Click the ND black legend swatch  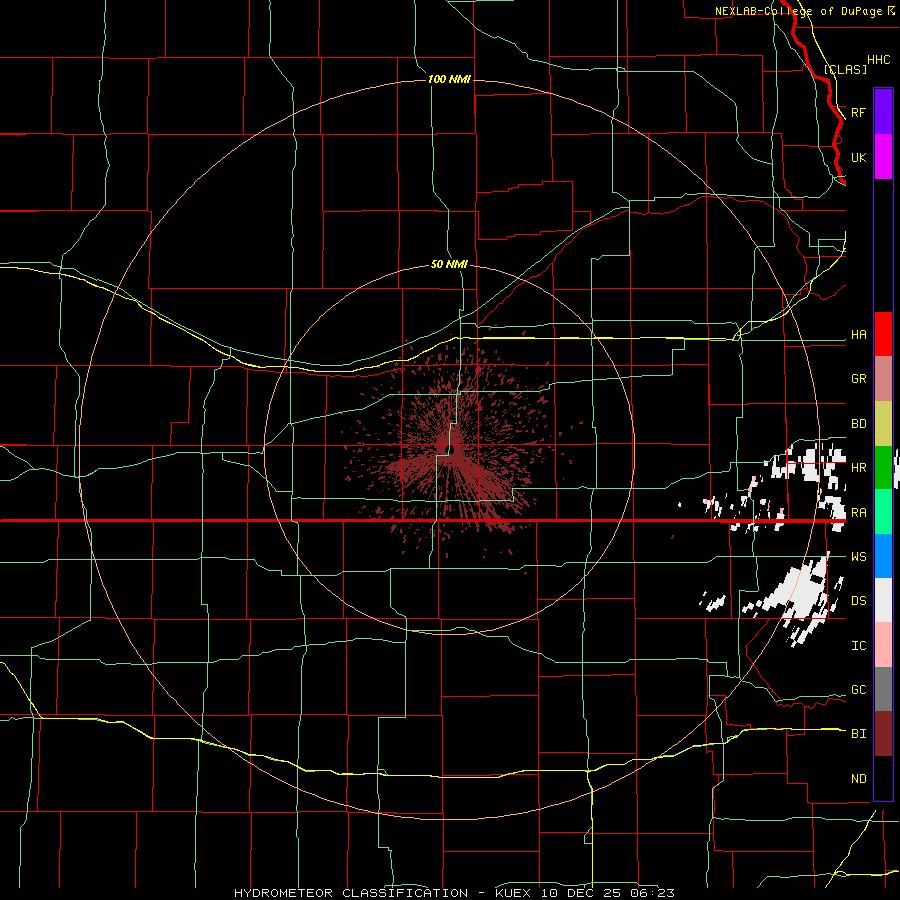pyautogui.click(x=883, y=778)
